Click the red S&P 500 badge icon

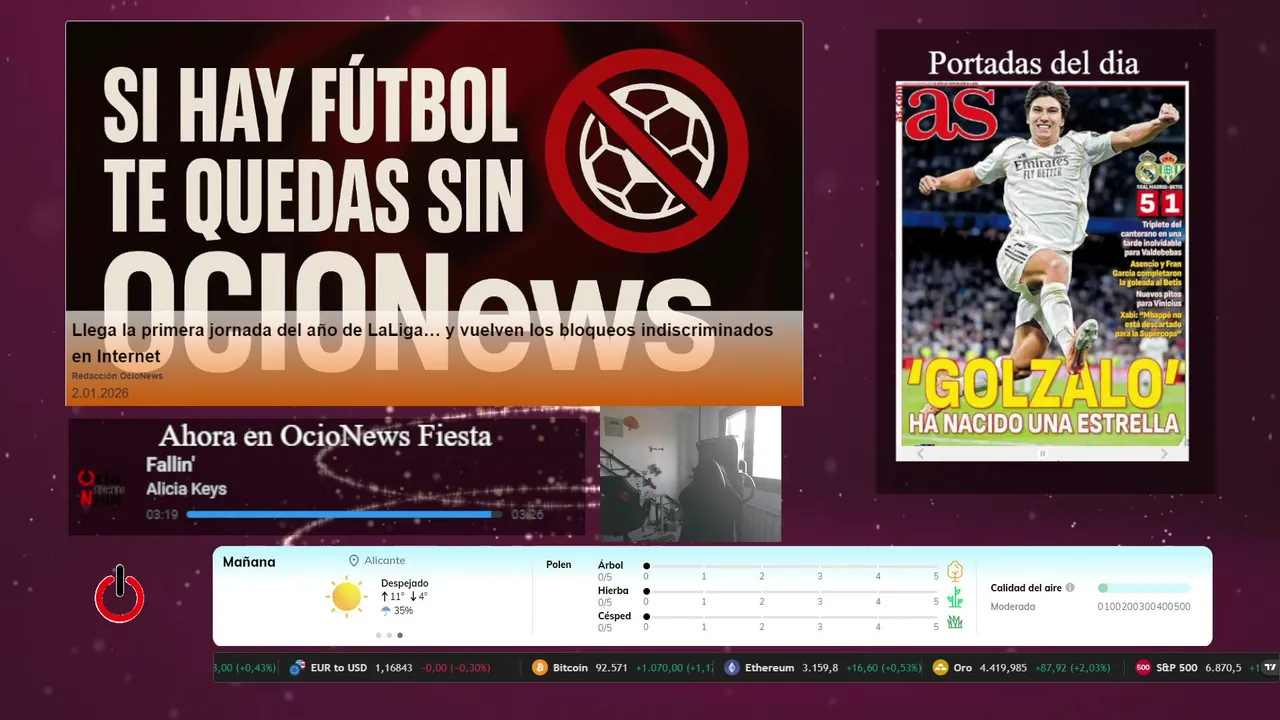click(x=1143, y=668)
